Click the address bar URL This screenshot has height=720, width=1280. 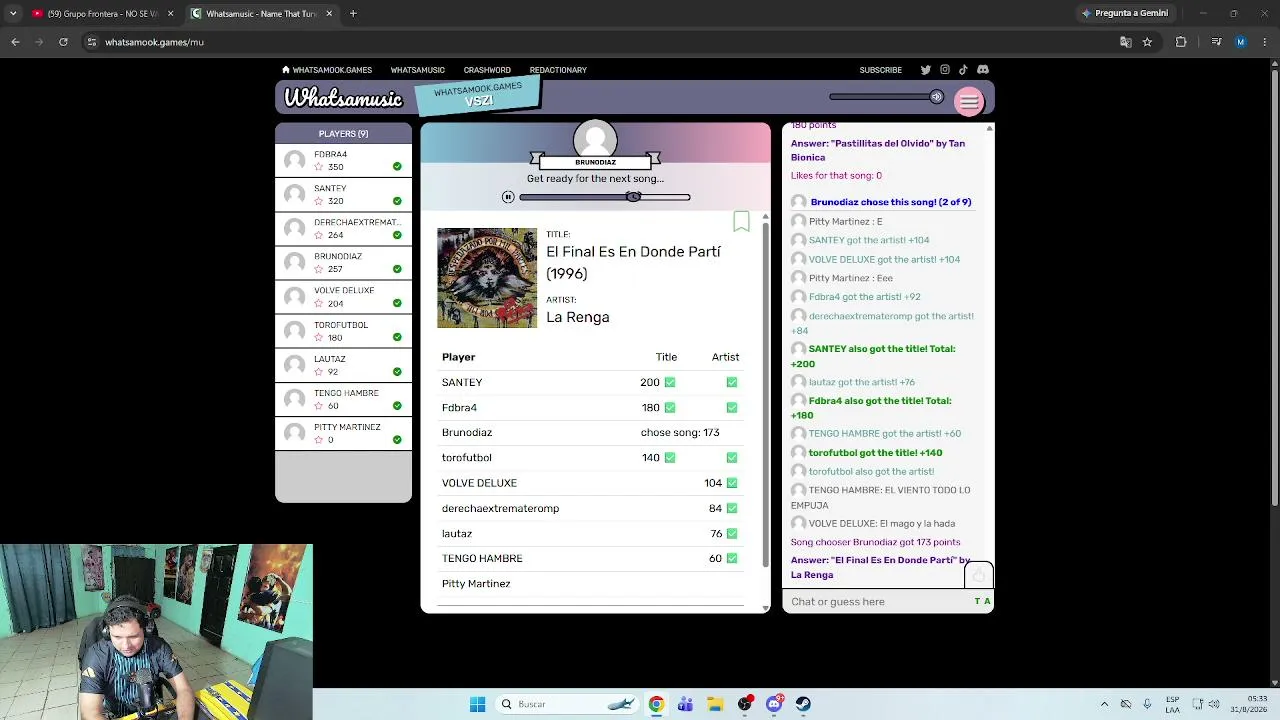click(155, 42)
